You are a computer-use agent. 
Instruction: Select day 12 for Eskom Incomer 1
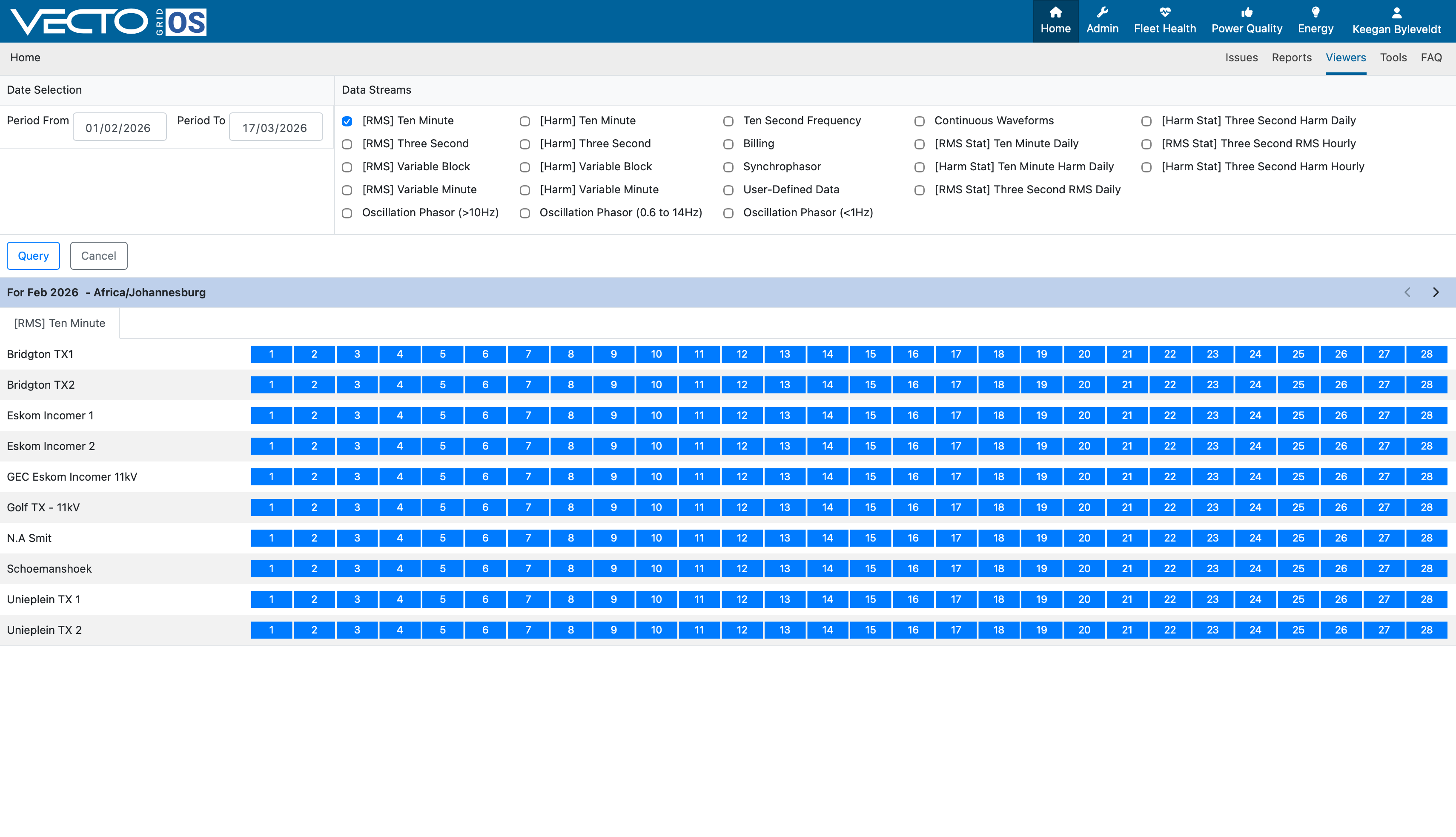[x=742, y=416]
